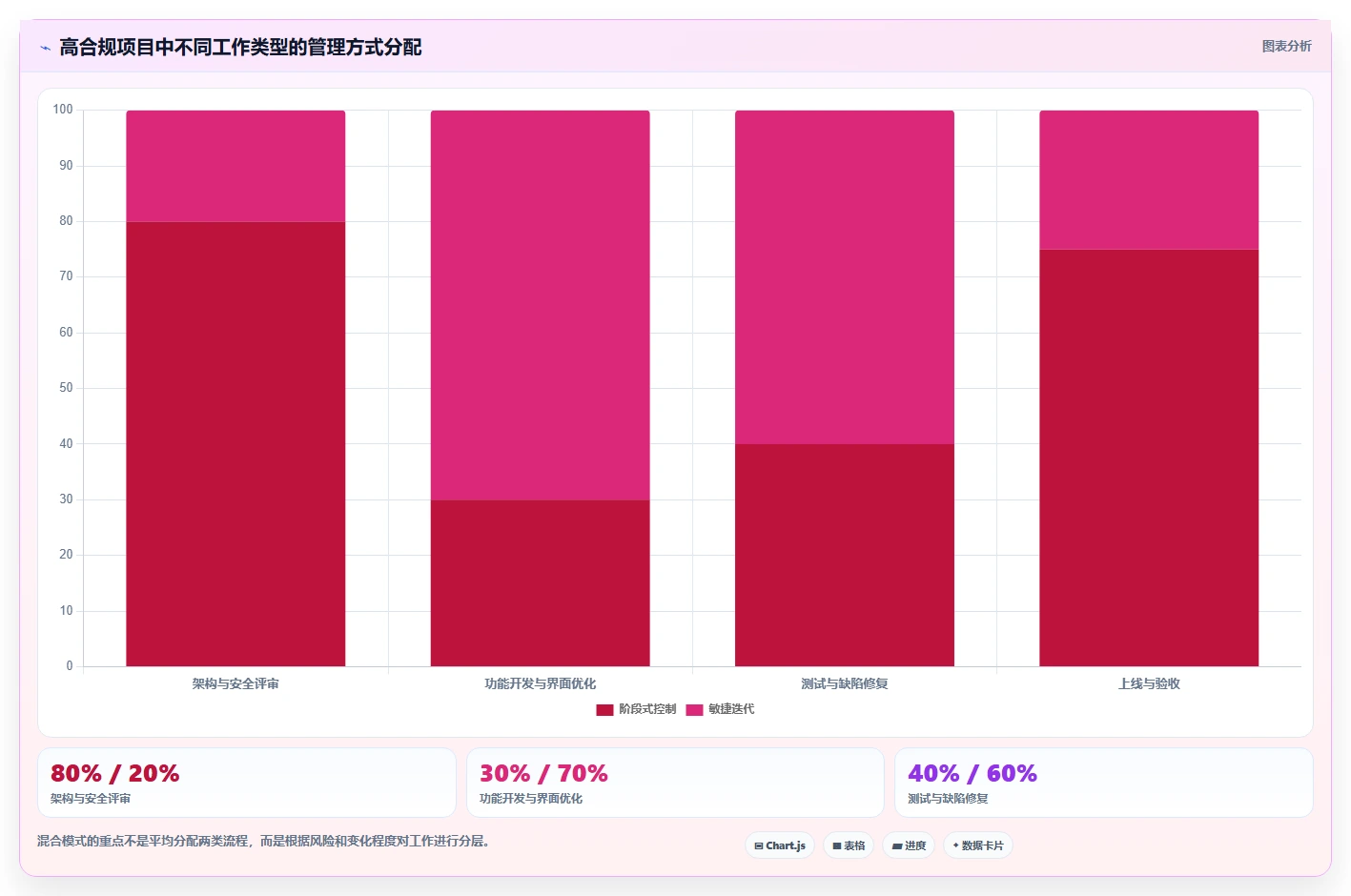Click the footer note starting with 混合模式的重点

(x=263, y=841)
